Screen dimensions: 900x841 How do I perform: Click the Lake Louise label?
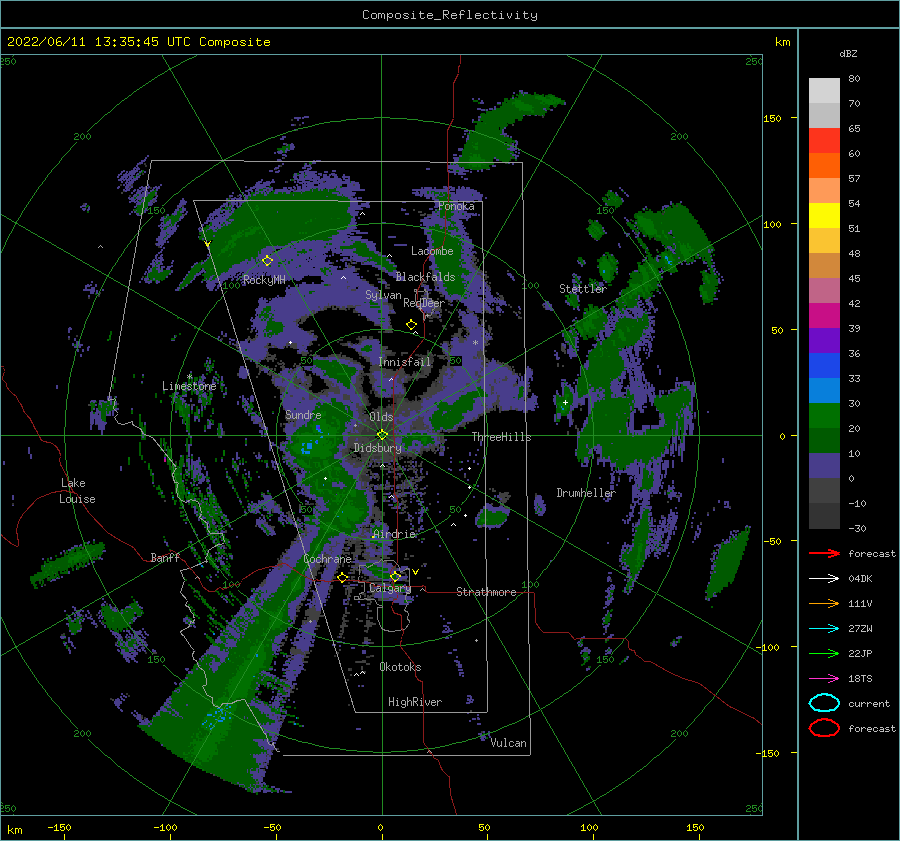pos(77,491)
